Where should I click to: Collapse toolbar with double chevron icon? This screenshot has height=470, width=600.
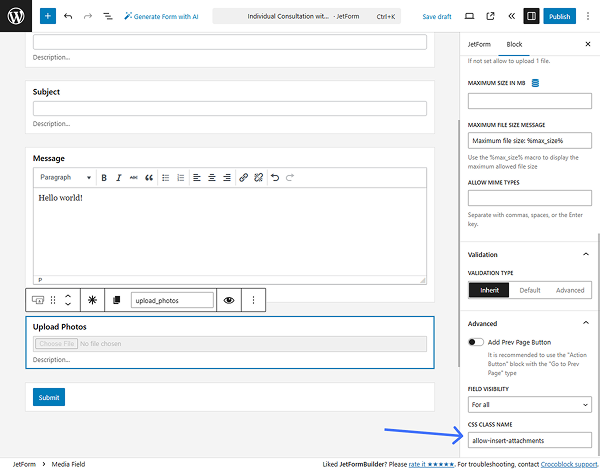511,16
